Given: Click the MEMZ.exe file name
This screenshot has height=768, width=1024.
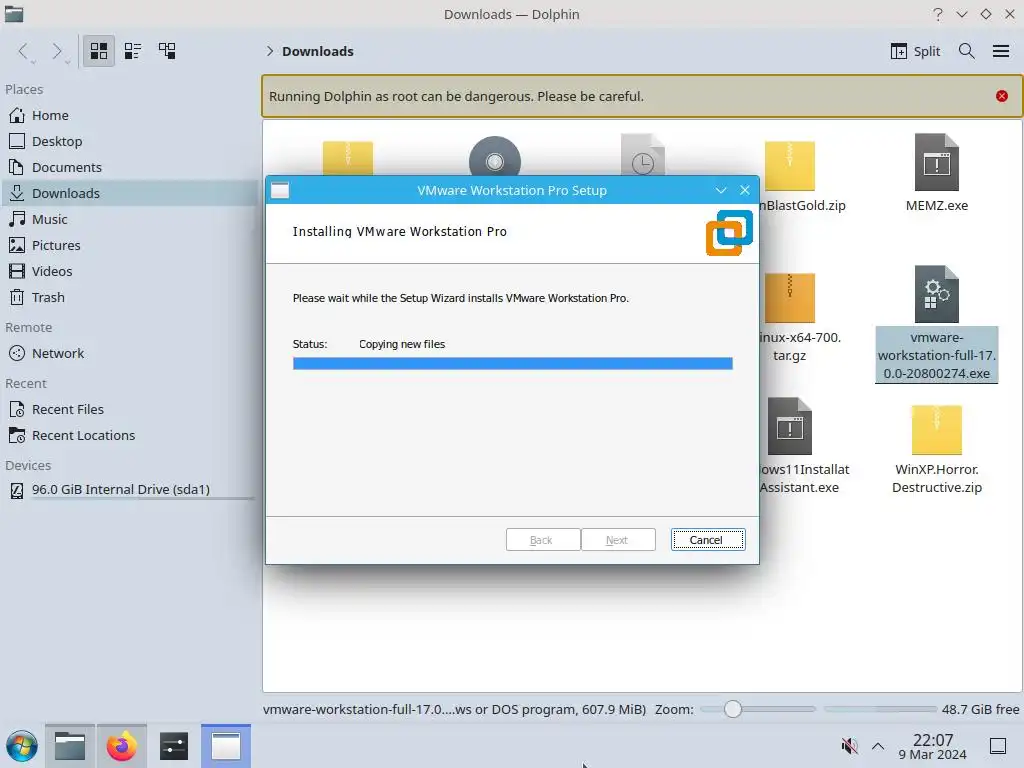Looking at the screenshot, I should (x=936, y=206).
